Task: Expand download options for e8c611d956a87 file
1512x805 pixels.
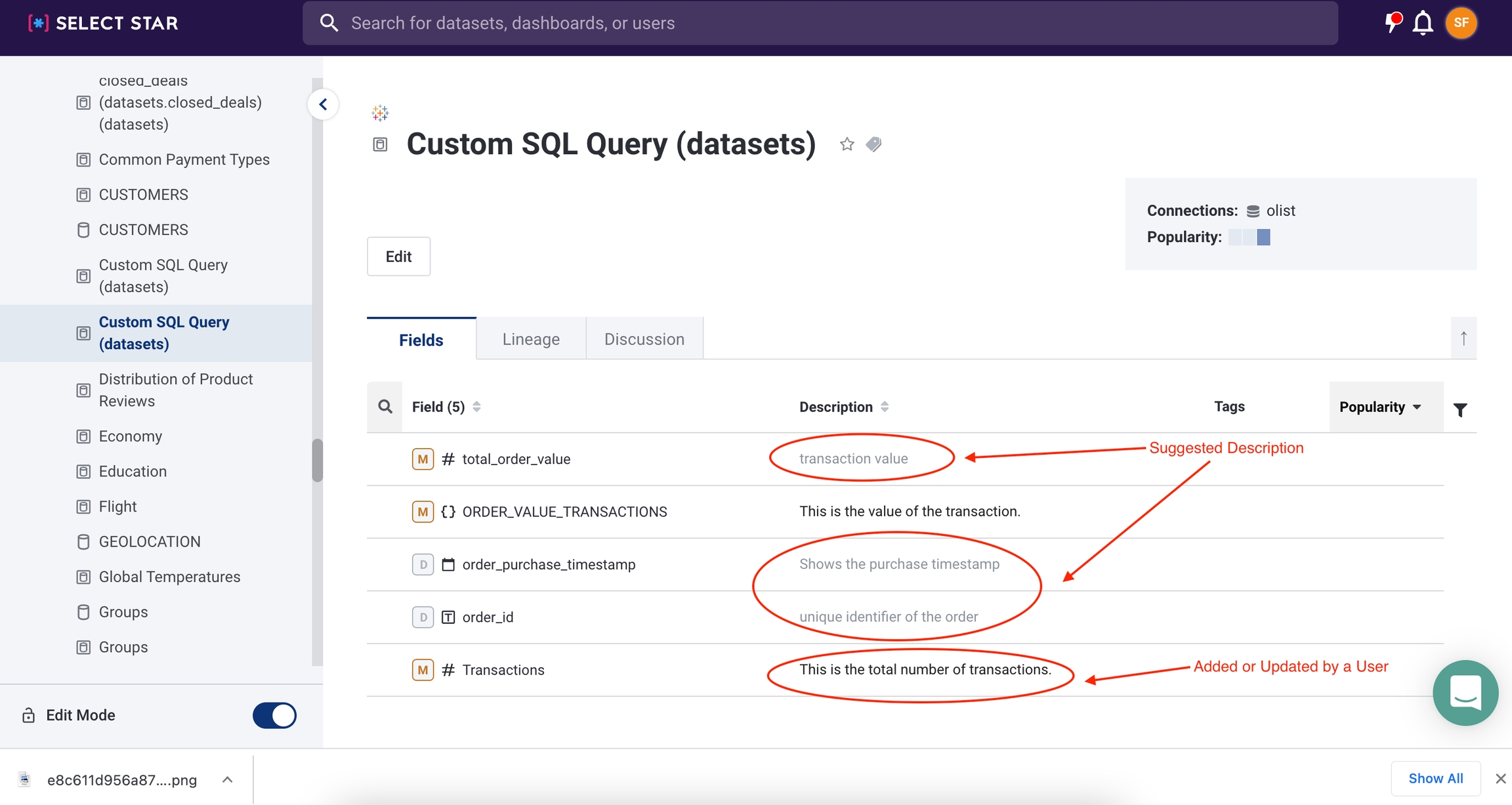Action: (x=227, y=779)
